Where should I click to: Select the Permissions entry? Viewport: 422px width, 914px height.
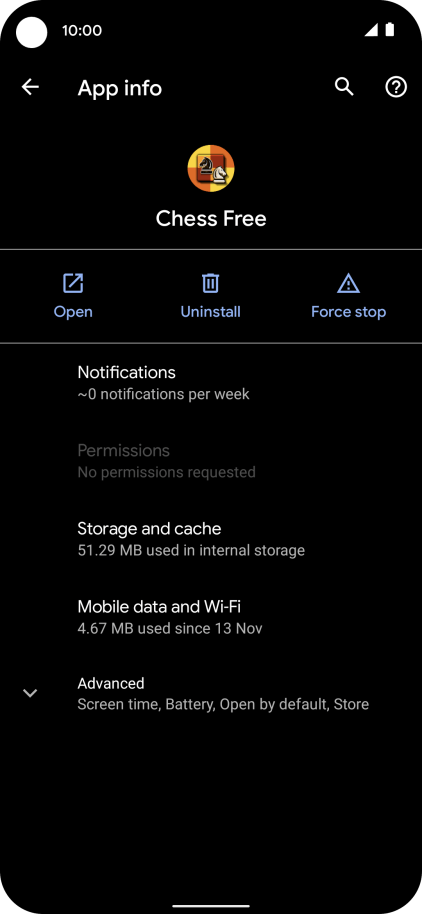(211, 460)
